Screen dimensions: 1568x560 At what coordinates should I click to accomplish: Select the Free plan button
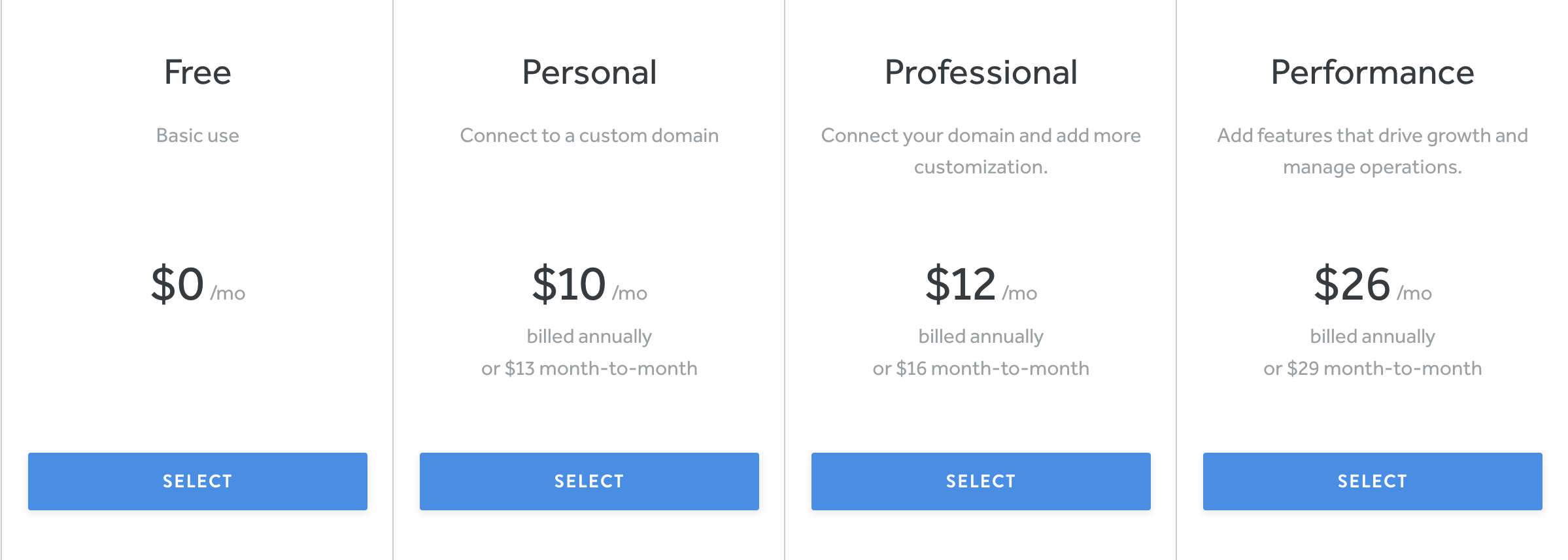[x=197, y=481]
